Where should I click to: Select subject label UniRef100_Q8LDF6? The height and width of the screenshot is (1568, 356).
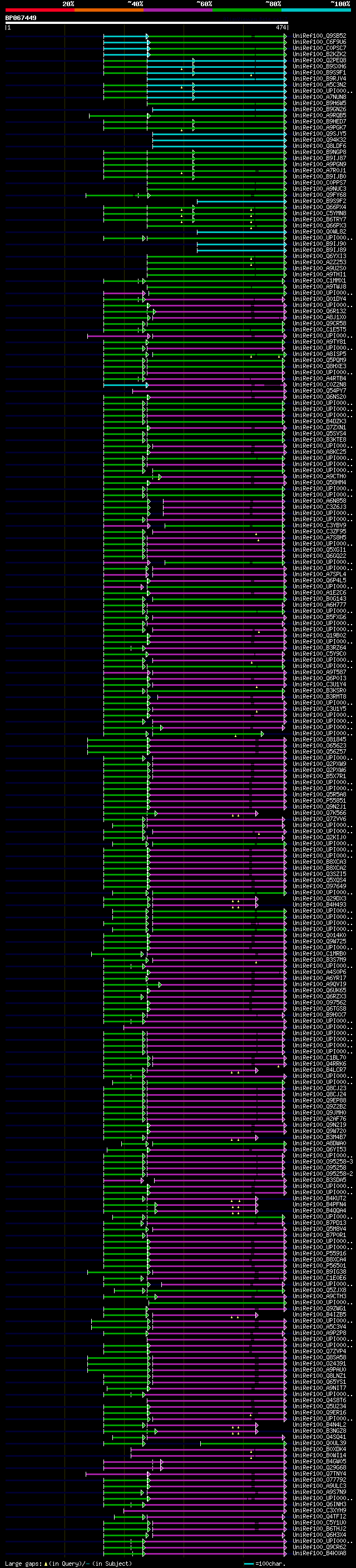(x=319, y=146)
